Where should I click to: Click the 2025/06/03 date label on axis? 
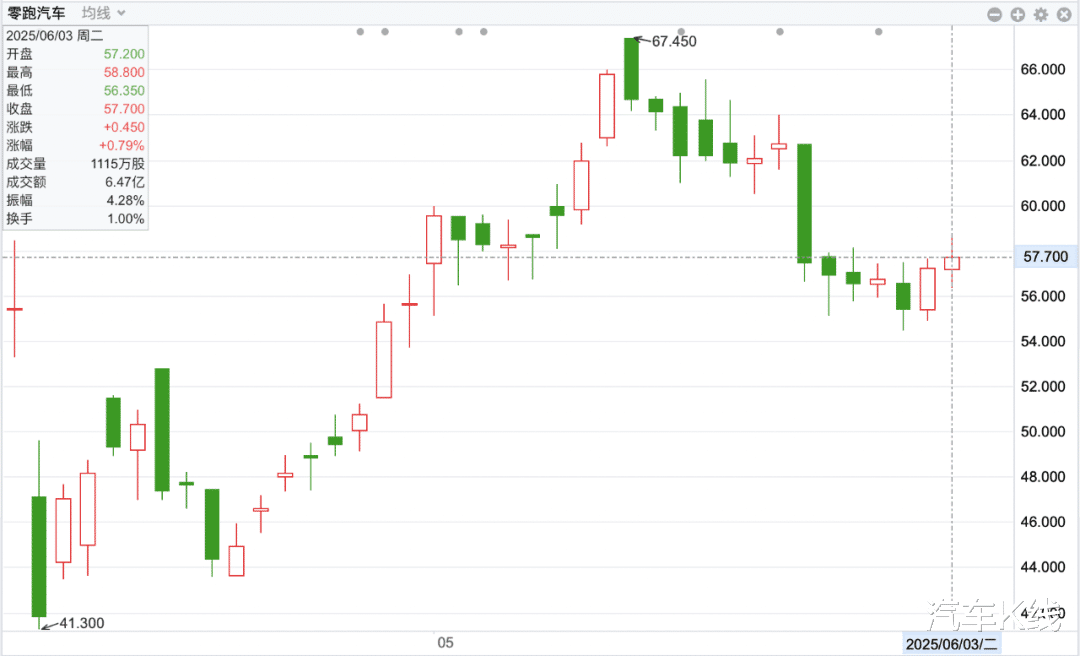pos(951,645)
